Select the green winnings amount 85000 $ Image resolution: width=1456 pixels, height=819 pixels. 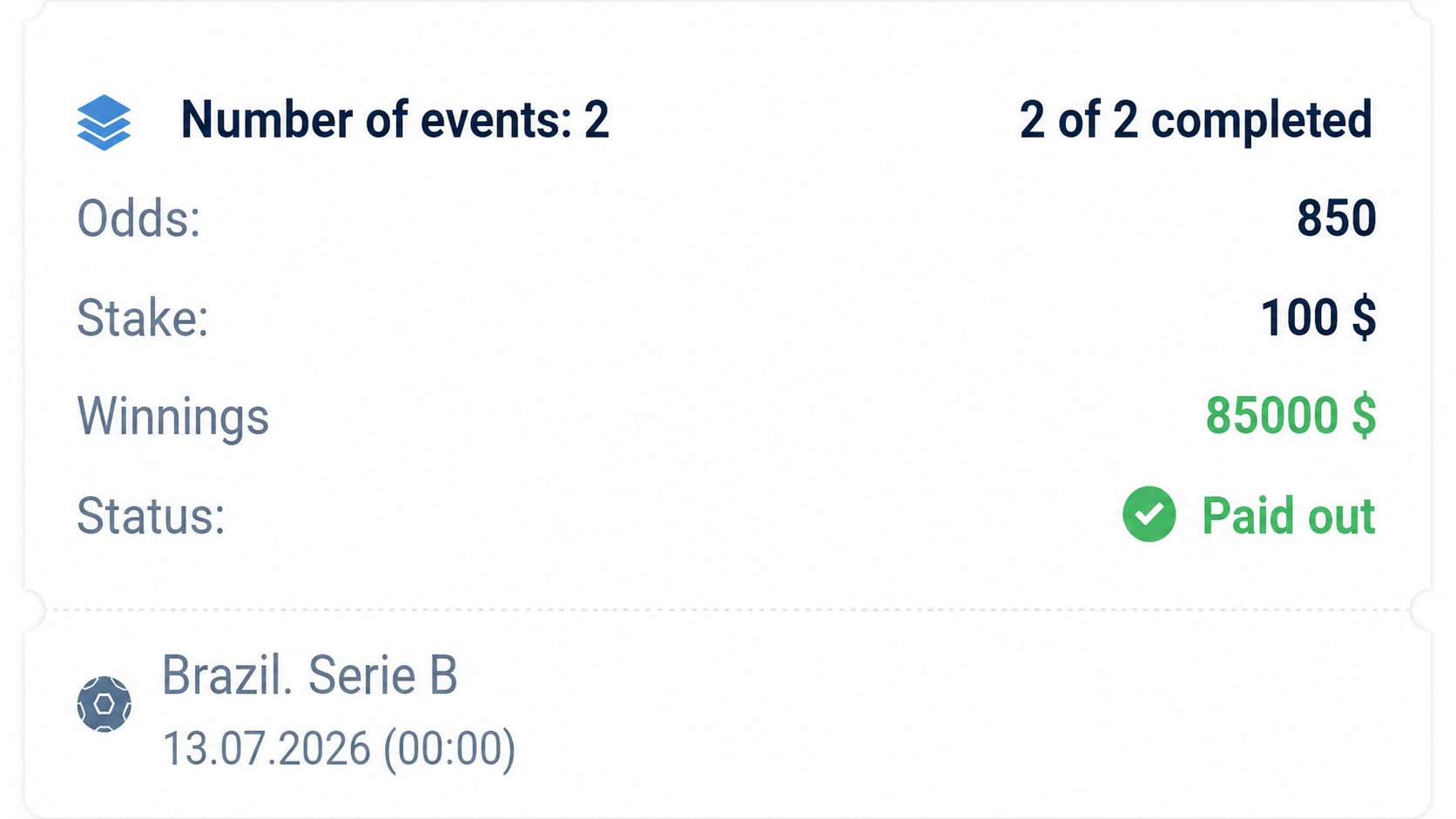tap(1291, 416)
